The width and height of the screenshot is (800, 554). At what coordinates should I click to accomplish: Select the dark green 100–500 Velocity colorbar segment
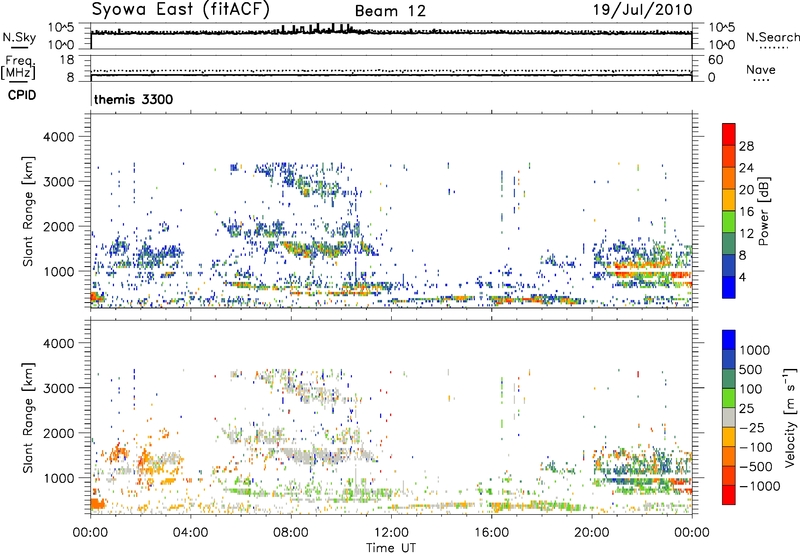coord(729,379)
